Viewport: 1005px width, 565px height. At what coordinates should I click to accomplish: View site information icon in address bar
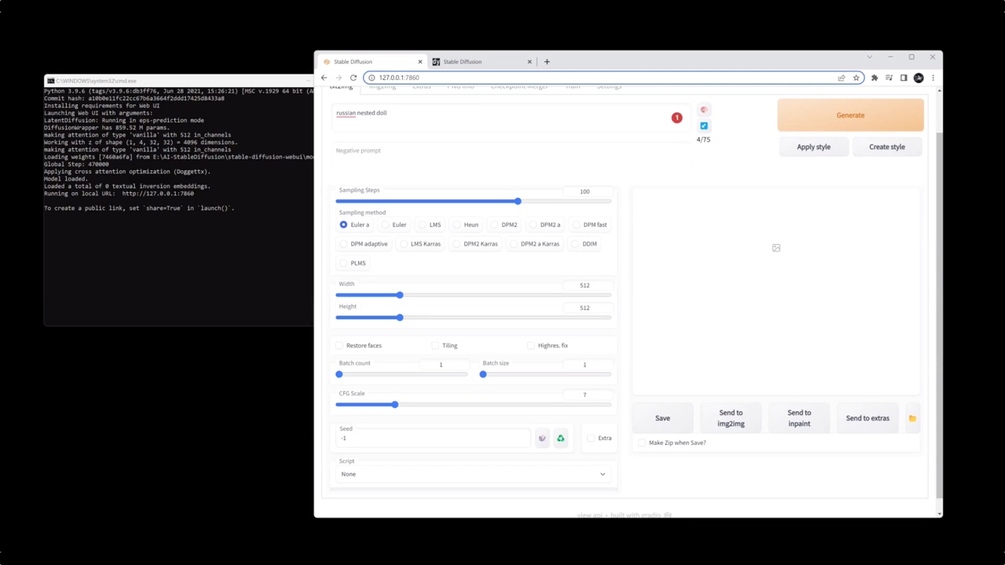[x=372, y=78]
